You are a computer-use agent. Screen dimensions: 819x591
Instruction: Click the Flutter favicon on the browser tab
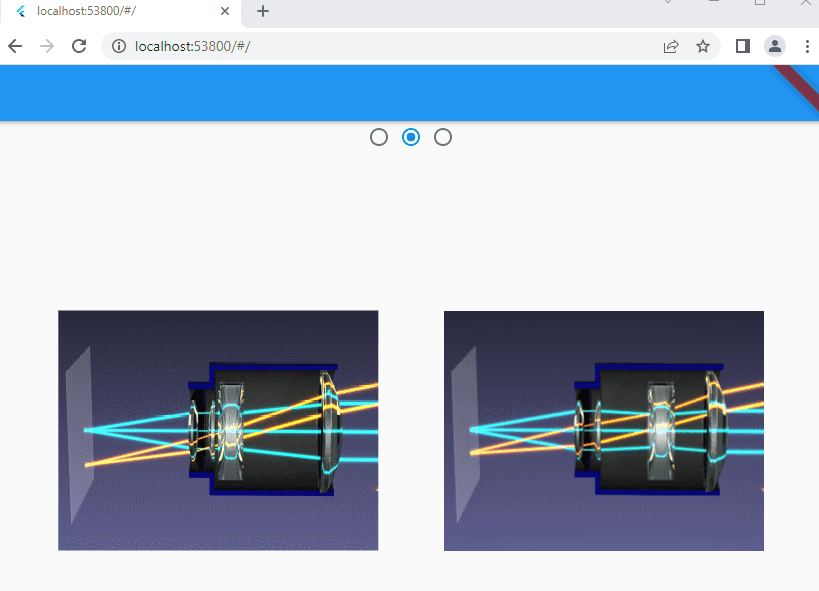(21, 13)
